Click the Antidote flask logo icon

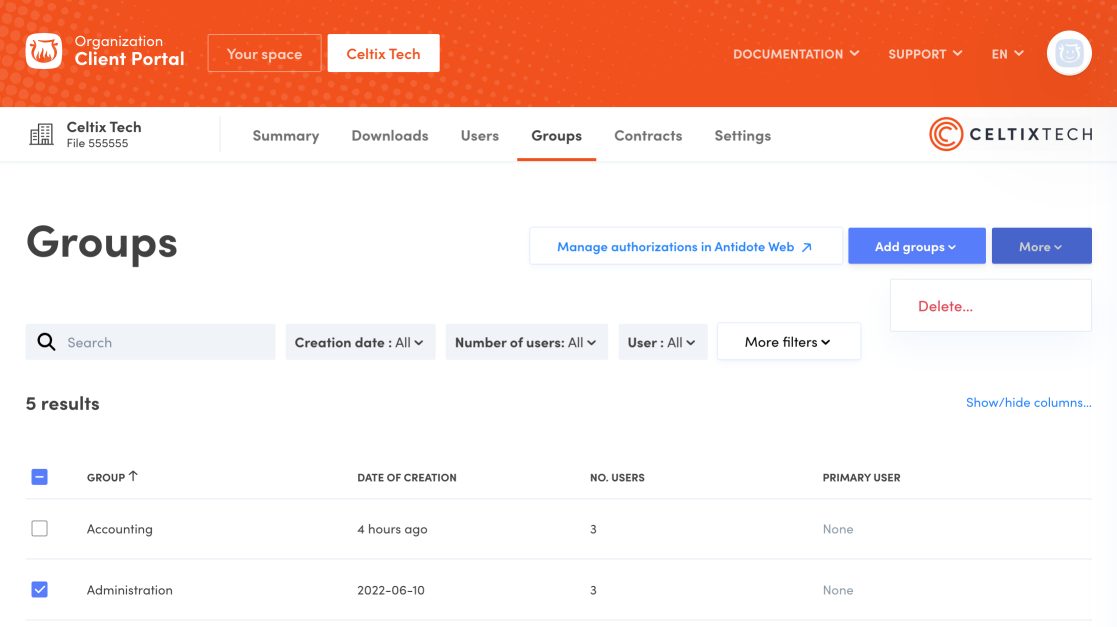(44, 52)
